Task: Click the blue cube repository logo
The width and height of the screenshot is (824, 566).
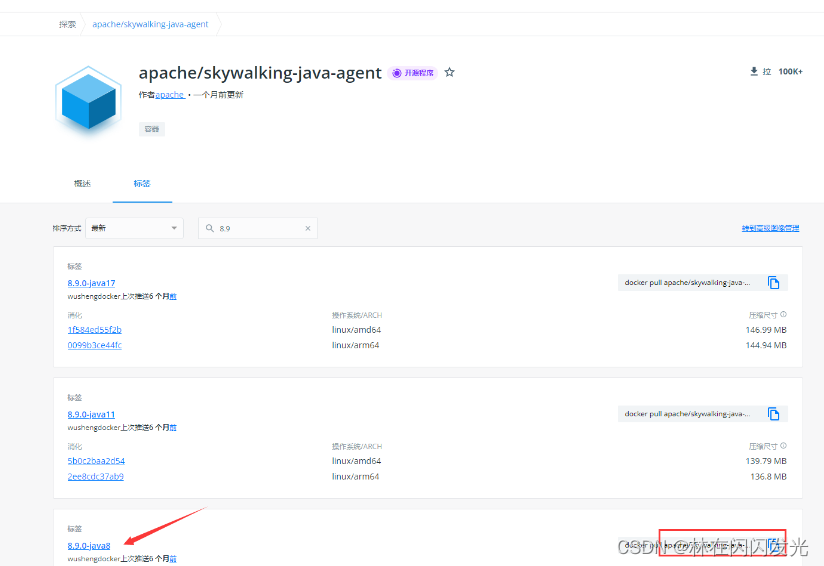Action: click(x=88, y=99)
